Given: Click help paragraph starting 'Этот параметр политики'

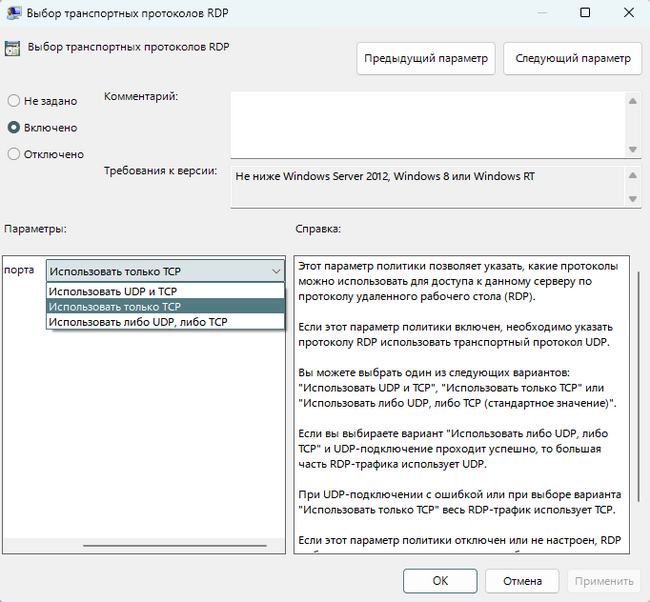Looking at the screenshot, I should tap(458, 281).
